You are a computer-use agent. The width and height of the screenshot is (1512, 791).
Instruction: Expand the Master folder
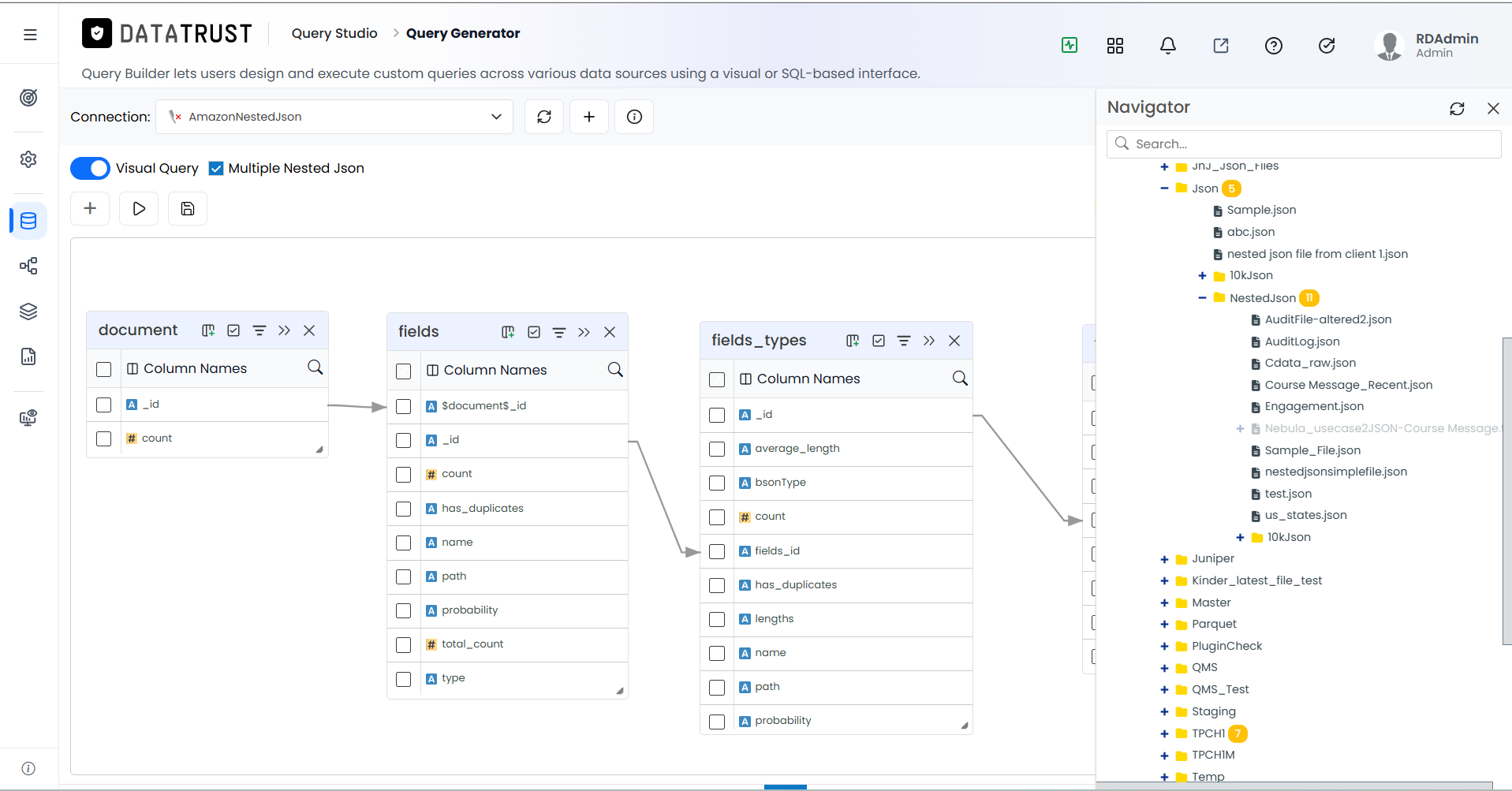[1164, 603]
